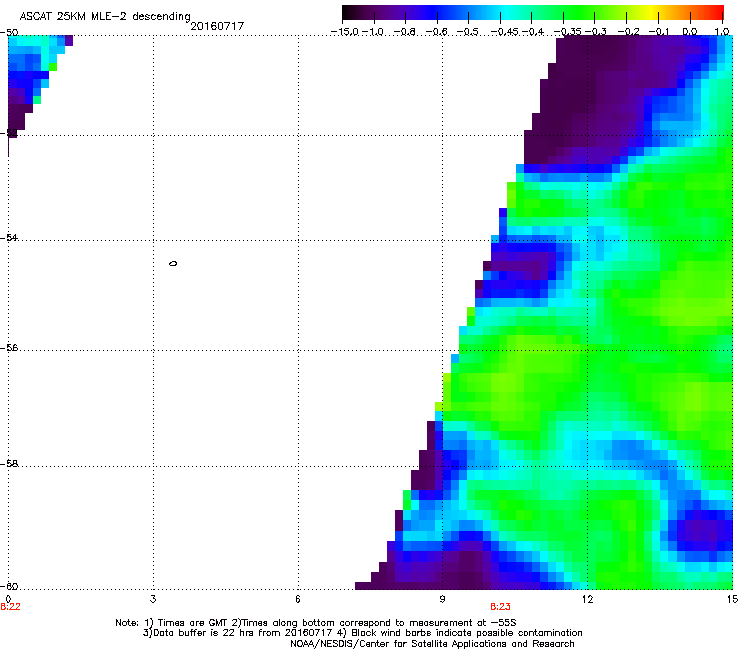Click the '0.0' color bar label
This screenshot has height=650, width=740.
(x=690, y=32)
